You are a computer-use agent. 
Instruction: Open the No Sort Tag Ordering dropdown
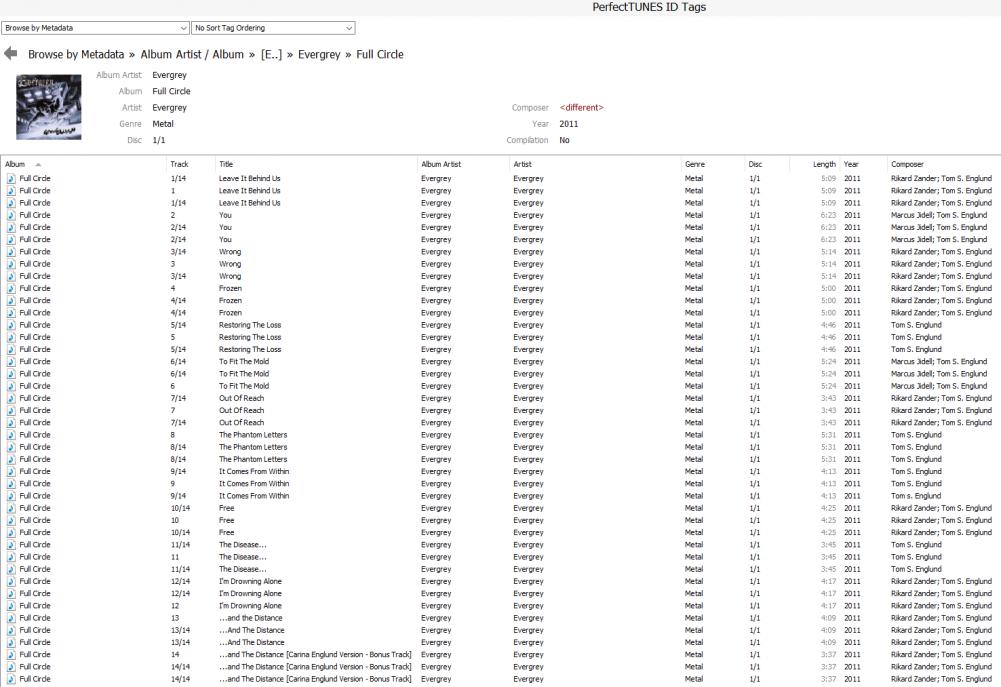(x=273, y=28)
